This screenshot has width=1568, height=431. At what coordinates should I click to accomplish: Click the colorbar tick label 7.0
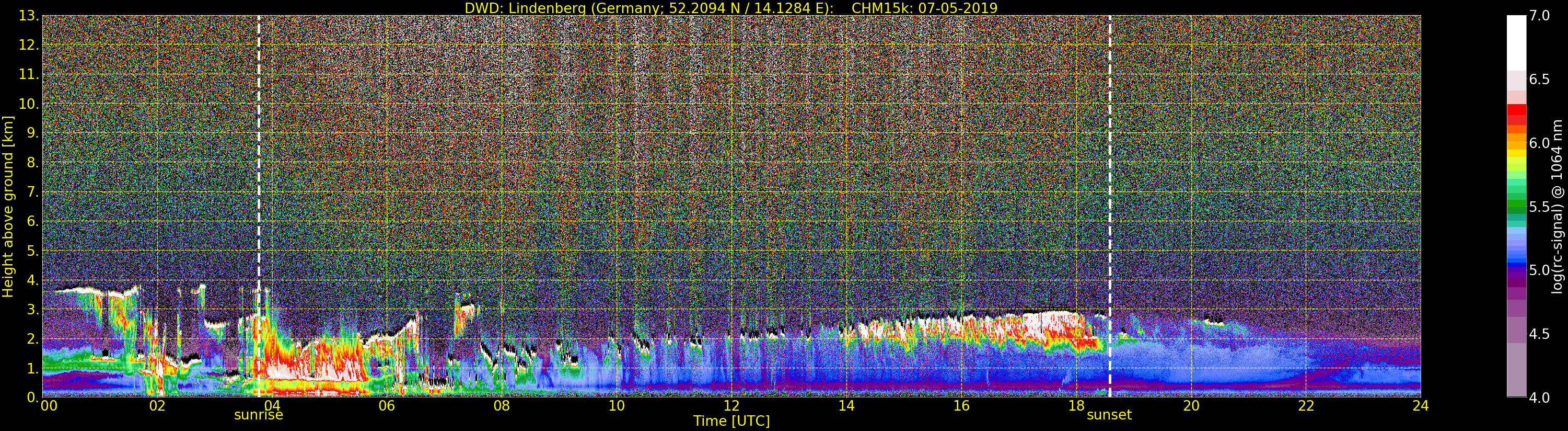(x=1539, y=16)
